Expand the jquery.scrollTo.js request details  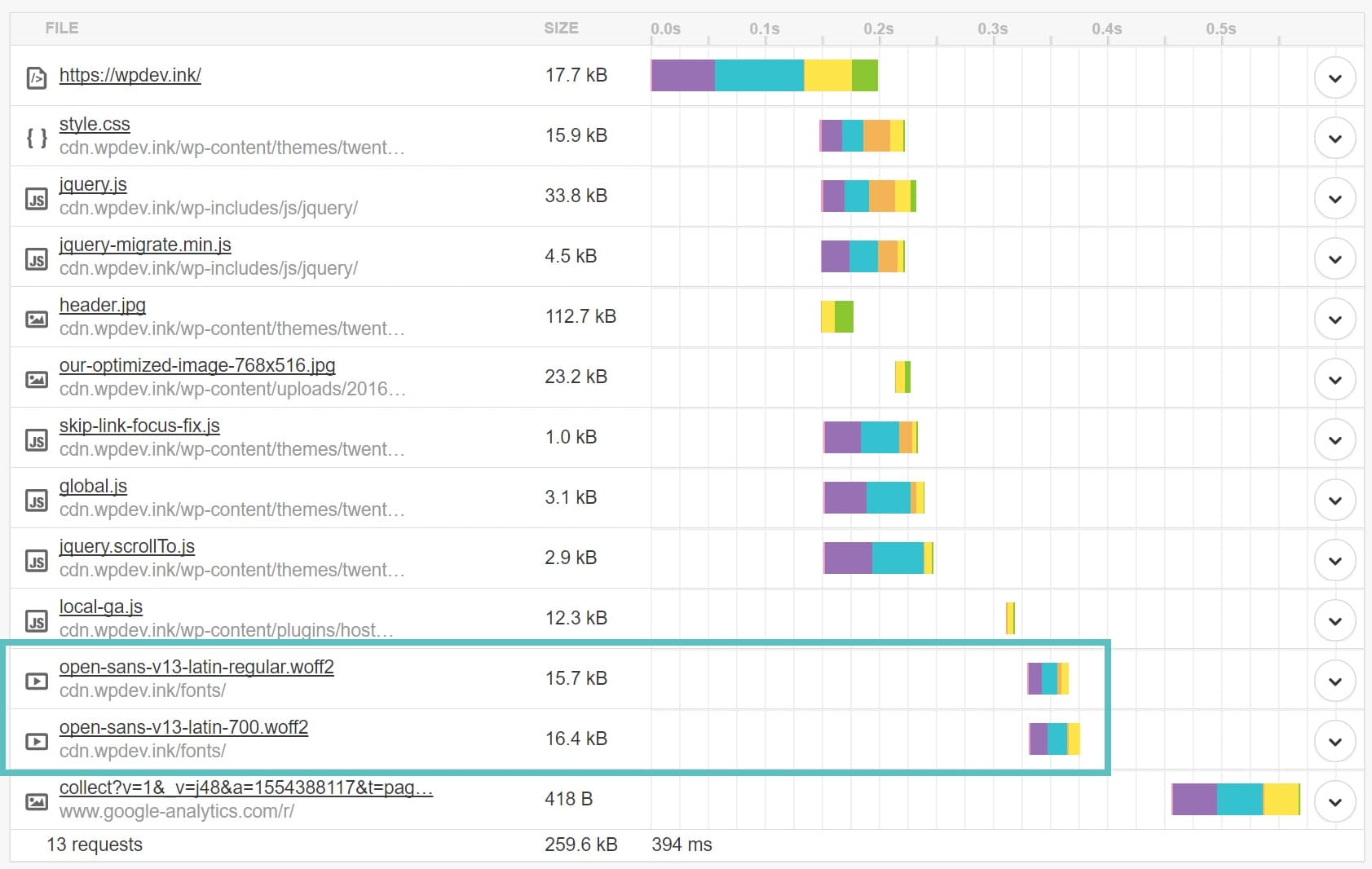pos(1335,559)
